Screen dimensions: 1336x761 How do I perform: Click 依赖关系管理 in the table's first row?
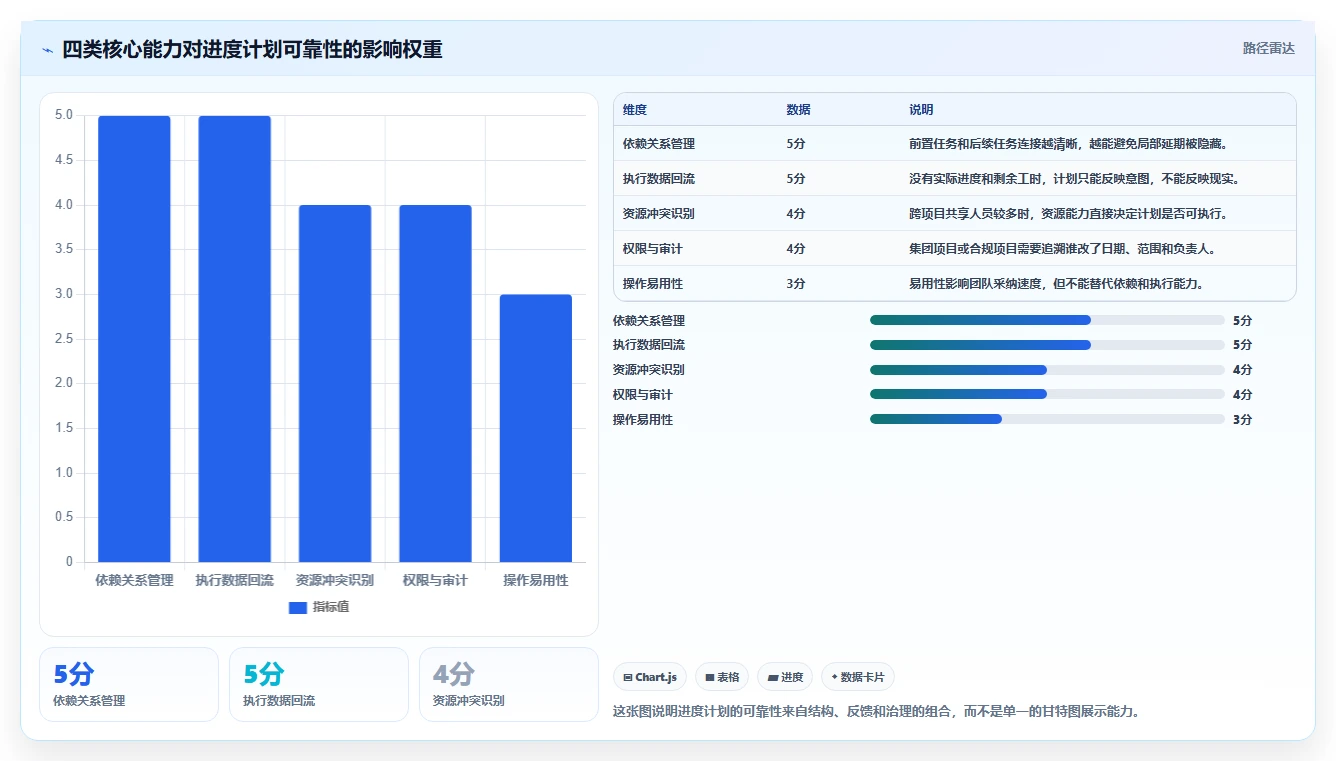click(x=659, y=143)
